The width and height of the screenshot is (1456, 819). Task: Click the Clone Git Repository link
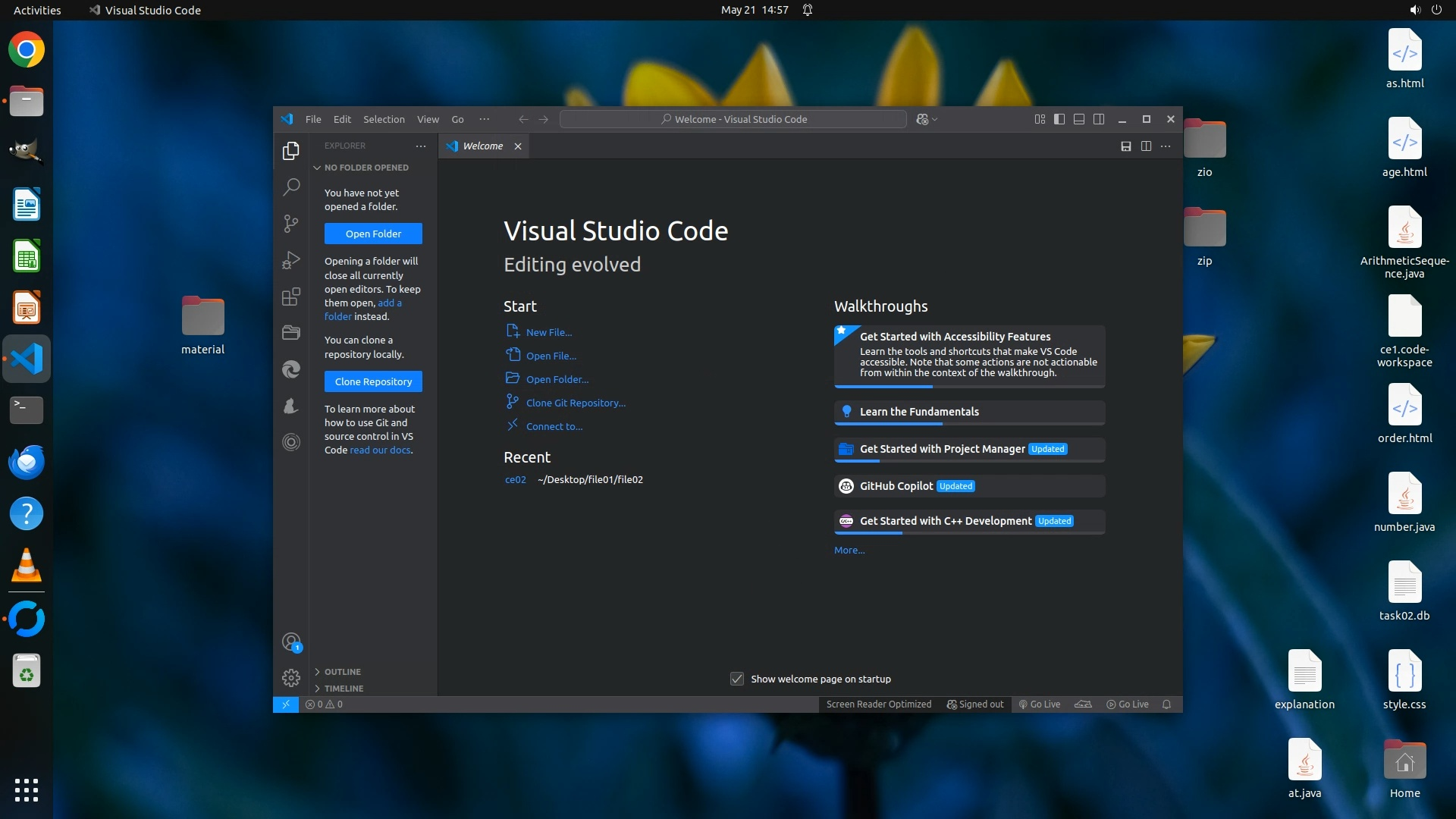point(576,403)
